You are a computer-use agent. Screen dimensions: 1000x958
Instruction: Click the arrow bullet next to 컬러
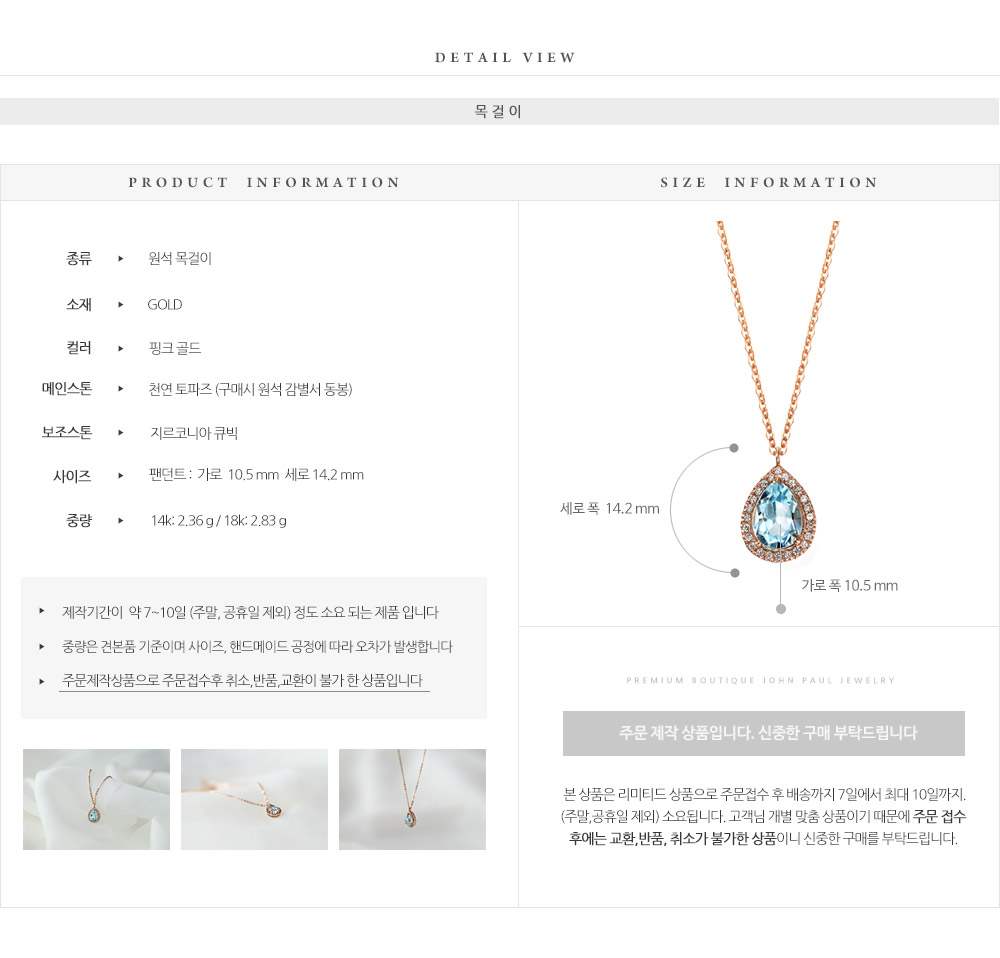[x=121, y=348]
